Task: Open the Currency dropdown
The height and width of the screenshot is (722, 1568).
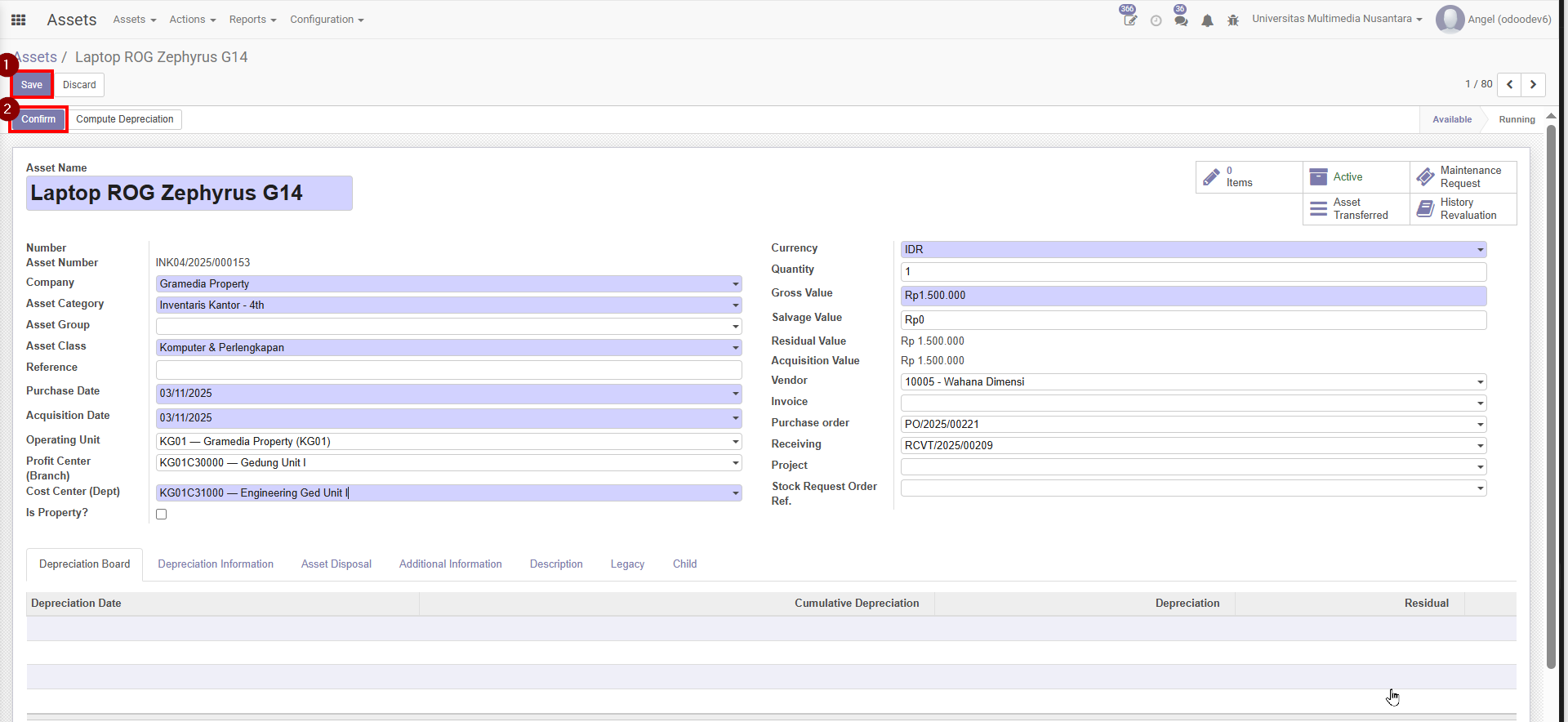Action: [x=1479, y=250]
